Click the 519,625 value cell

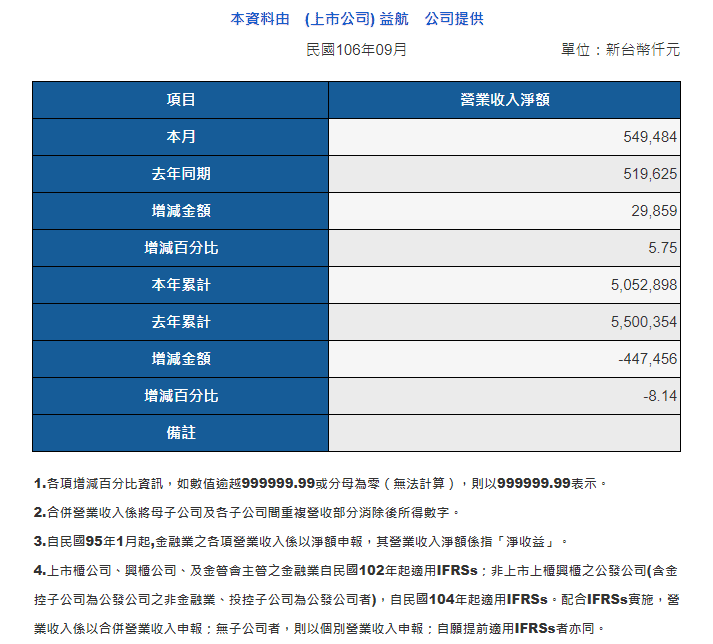[x=649, y=174]
